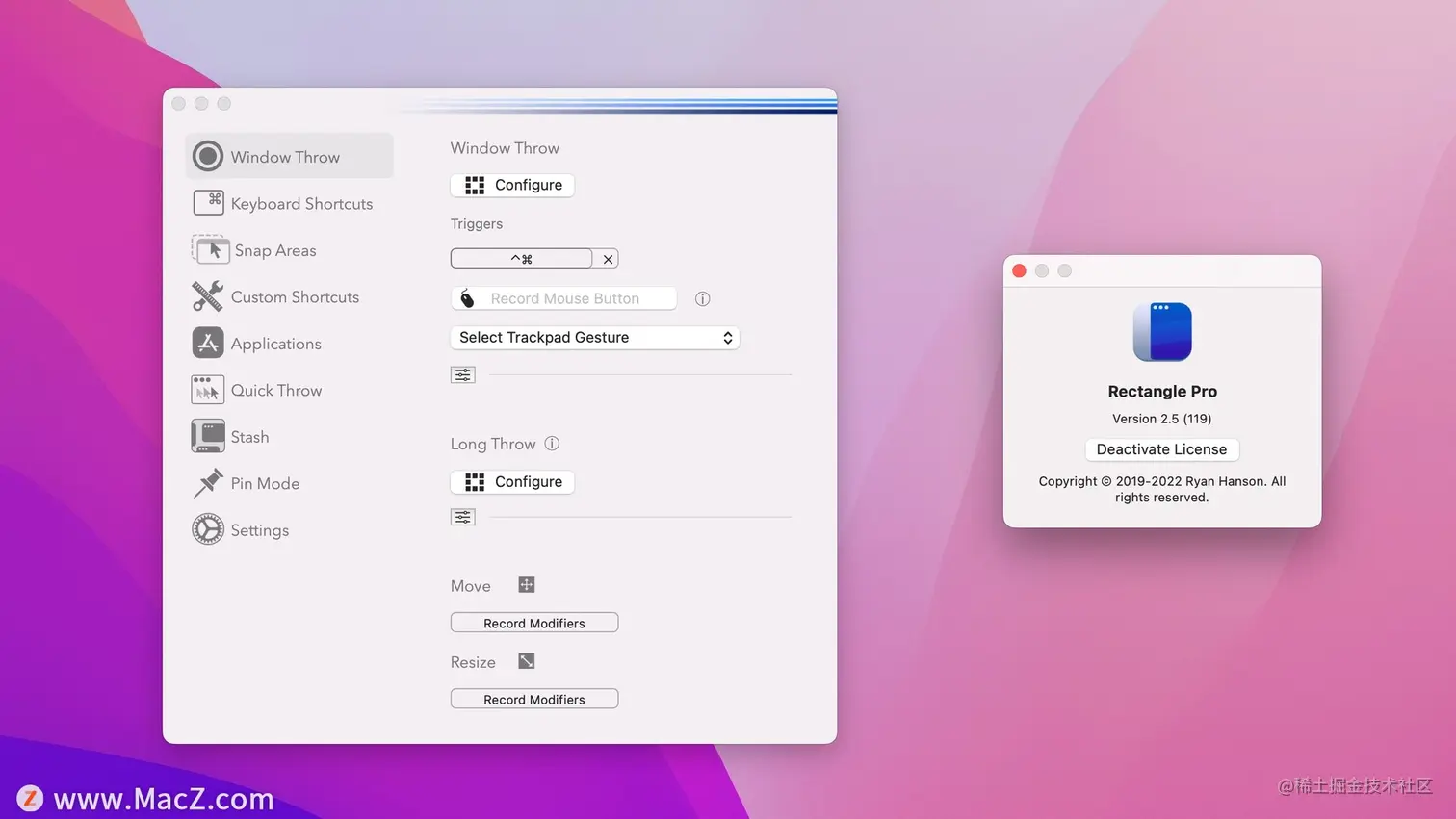Viewport: 1456px width, 819px height.
Task: Click the Triggers heading label
Action: coord(477,223)
